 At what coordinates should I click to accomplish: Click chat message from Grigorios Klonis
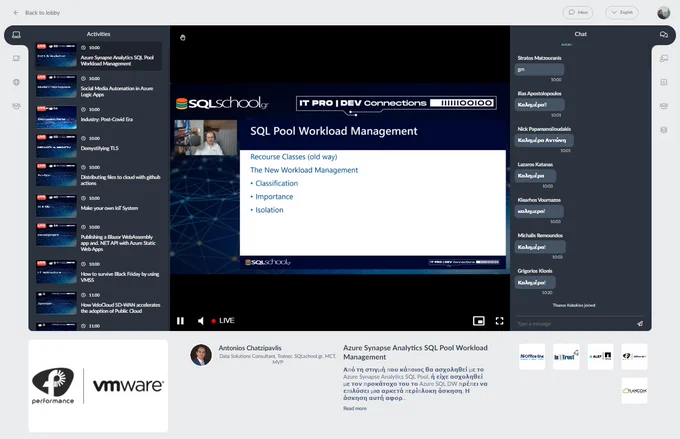pos(536,282)
